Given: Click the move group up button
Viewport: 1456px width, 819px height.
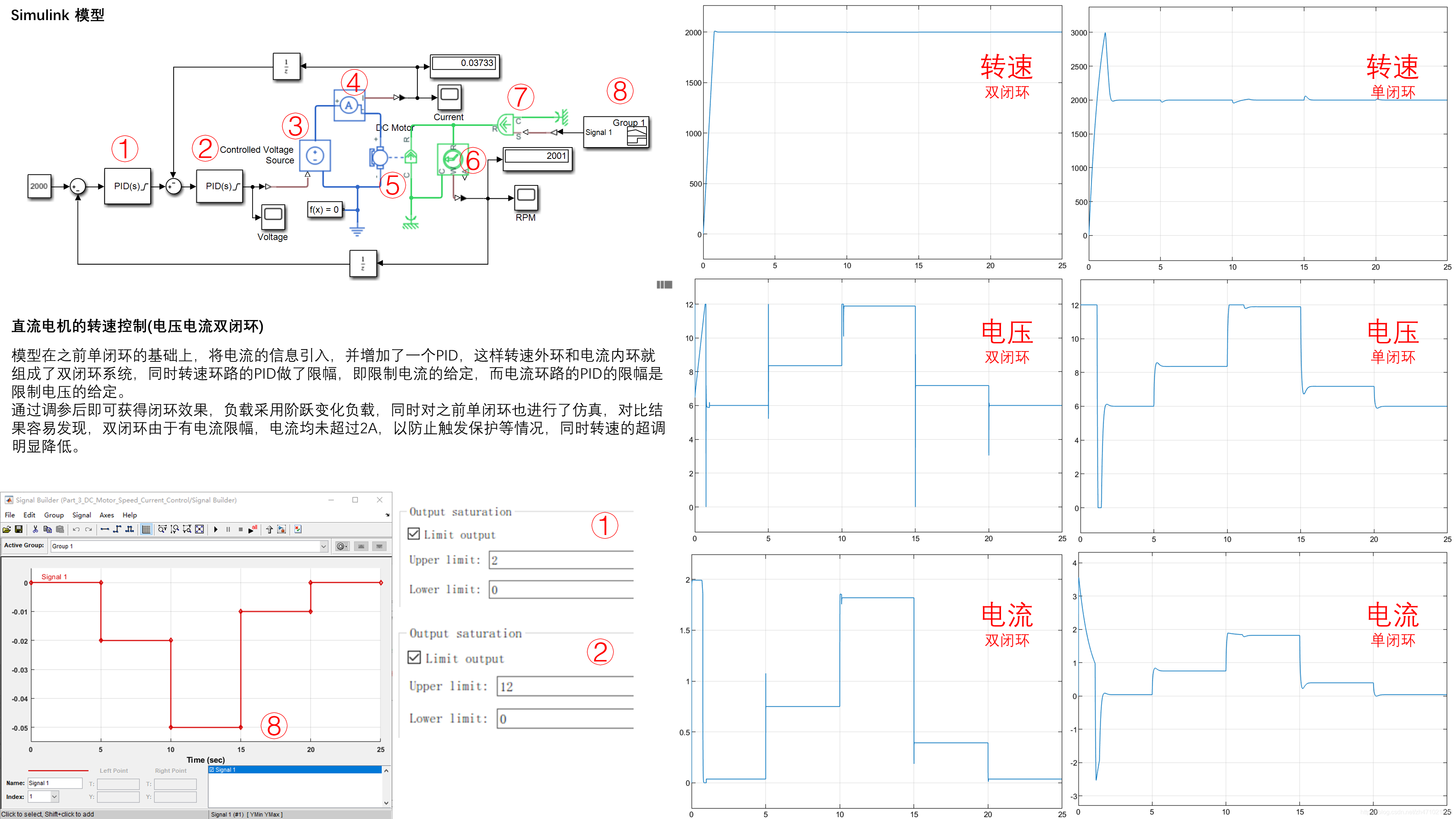Looking at the screenshot, I should coord(362,546).
